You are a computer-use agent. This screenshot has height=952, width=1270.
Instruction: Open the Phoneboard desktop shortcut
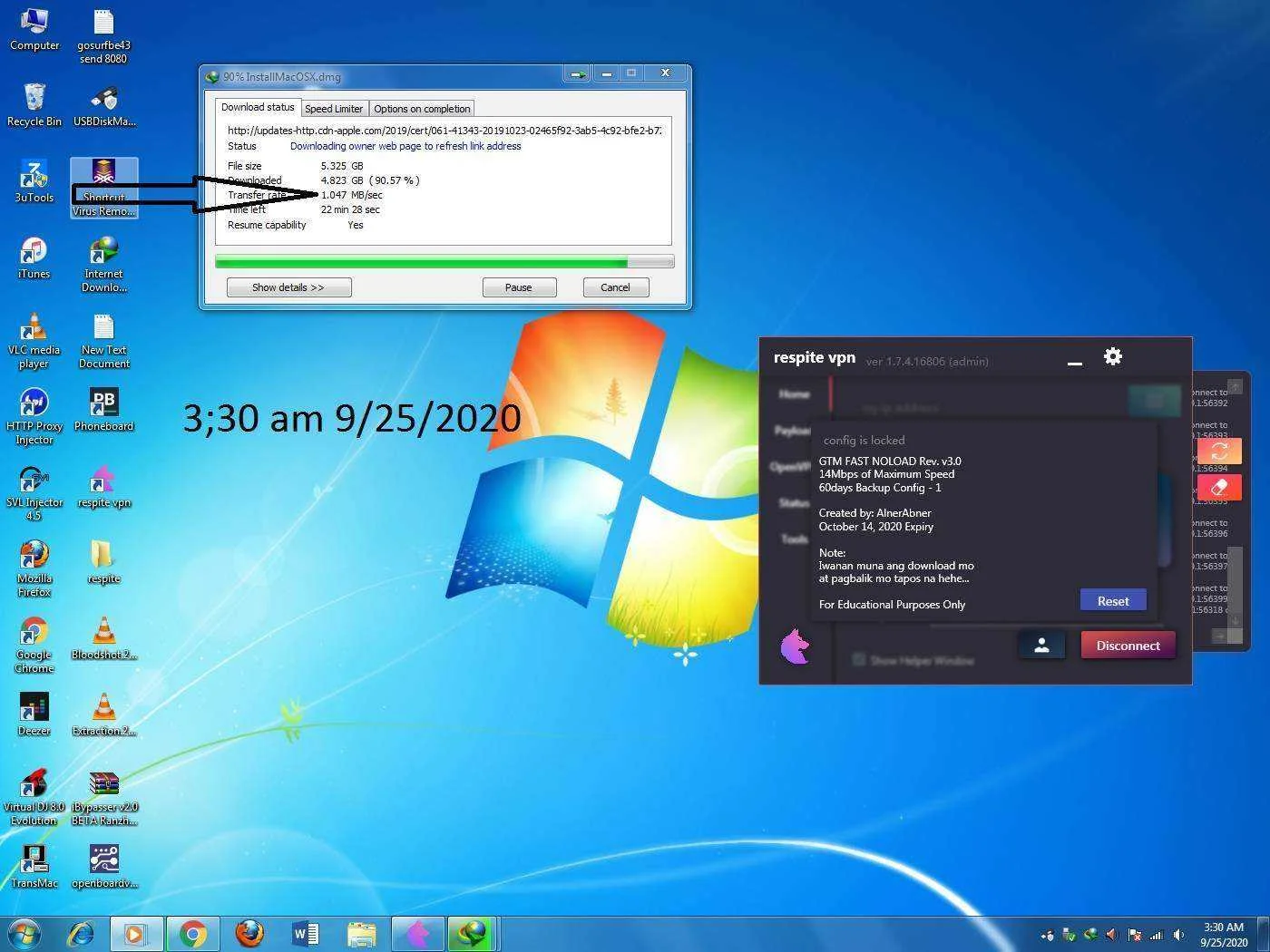click(x=103, y=410)
